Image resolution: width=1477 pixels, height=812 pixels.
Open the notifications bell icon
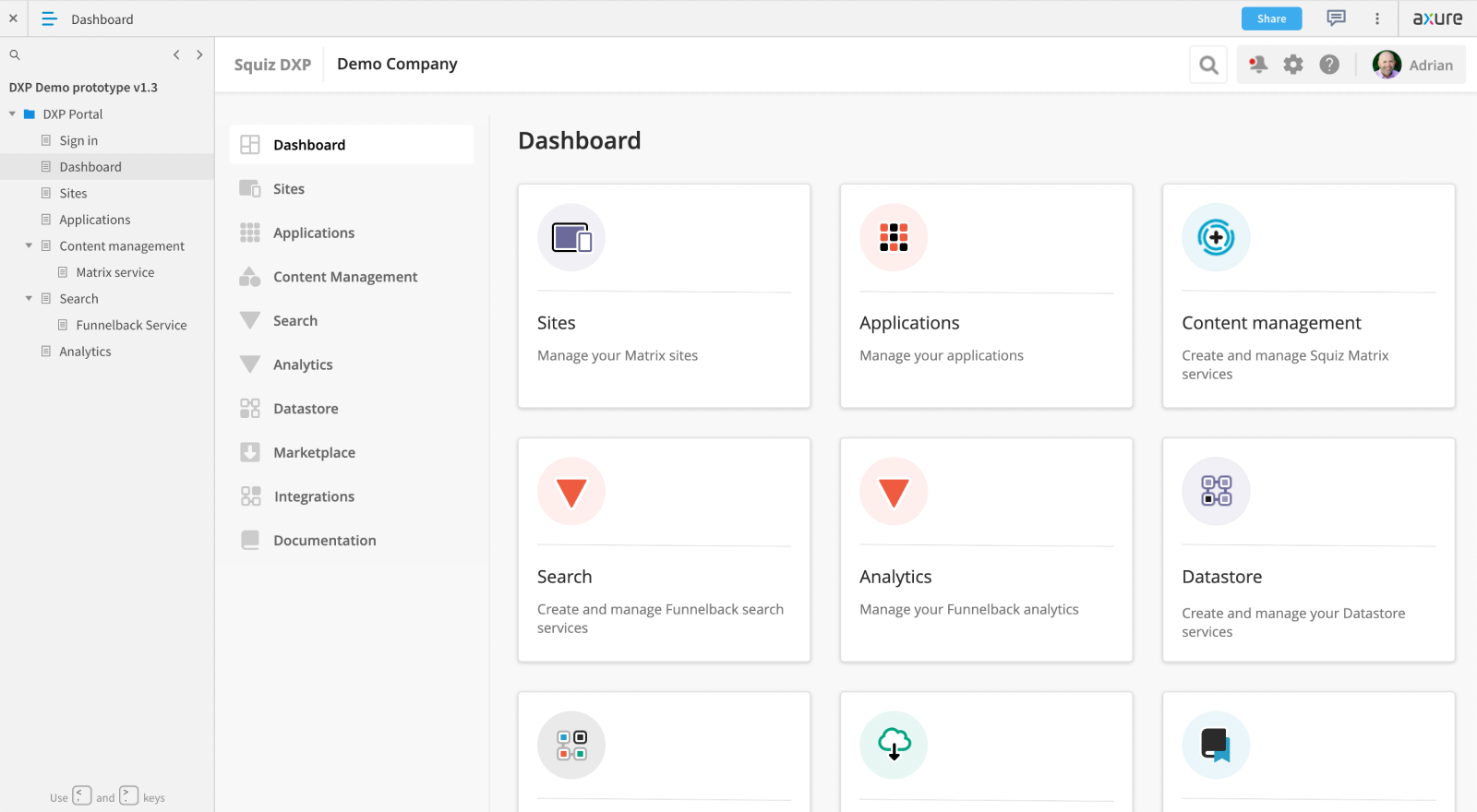coord(1257,65)
